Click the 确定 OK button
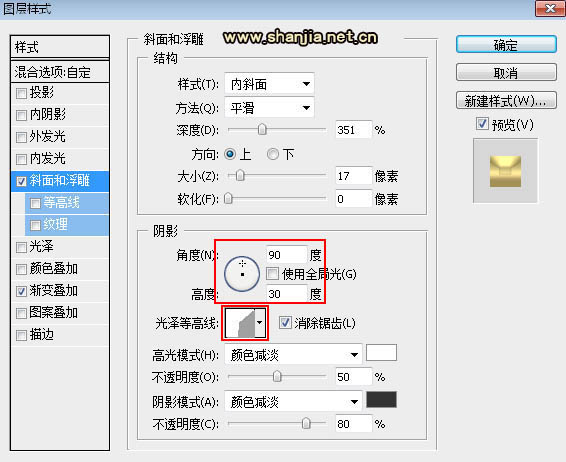 [x=506, y=45]
